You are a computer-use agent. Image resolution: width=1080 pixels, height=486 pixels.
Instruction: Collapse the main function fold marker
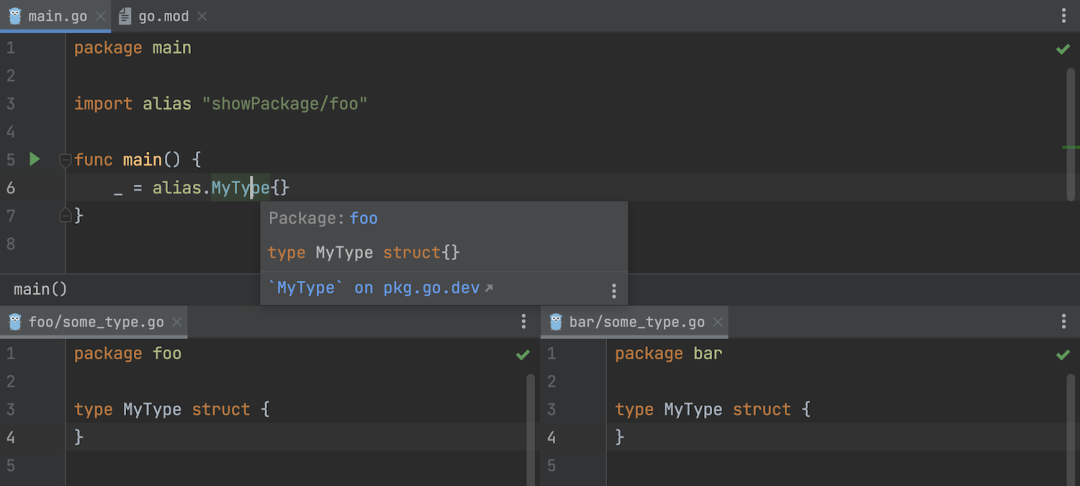tap(65, 159)
